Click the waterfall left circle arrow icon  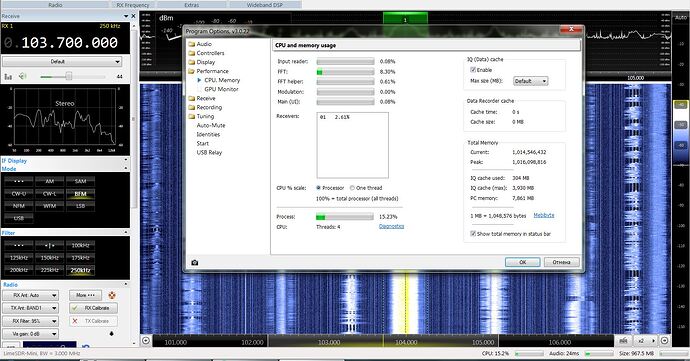[x=146, y=341]
